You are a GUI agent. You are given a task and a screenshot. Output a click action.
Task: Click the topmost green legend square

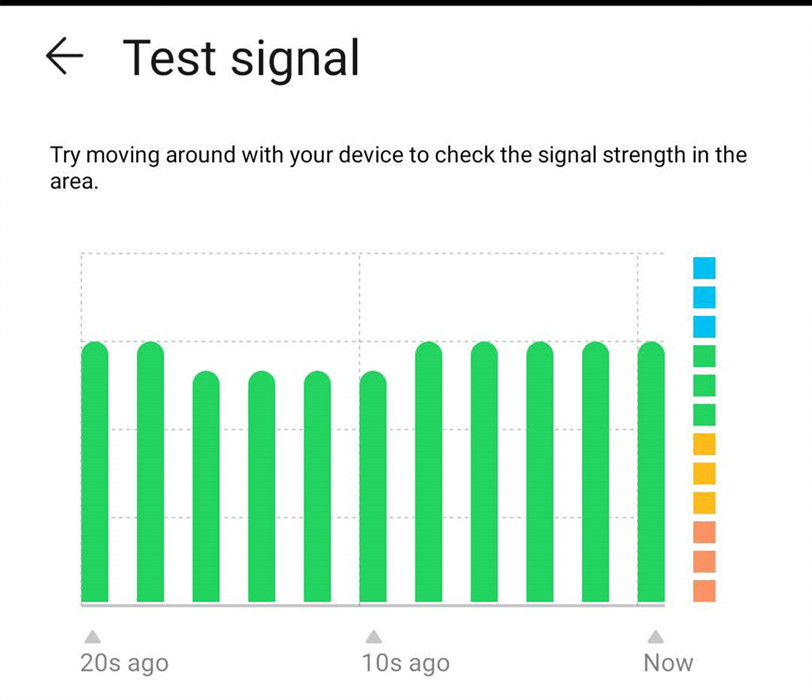tap(704, 356)
